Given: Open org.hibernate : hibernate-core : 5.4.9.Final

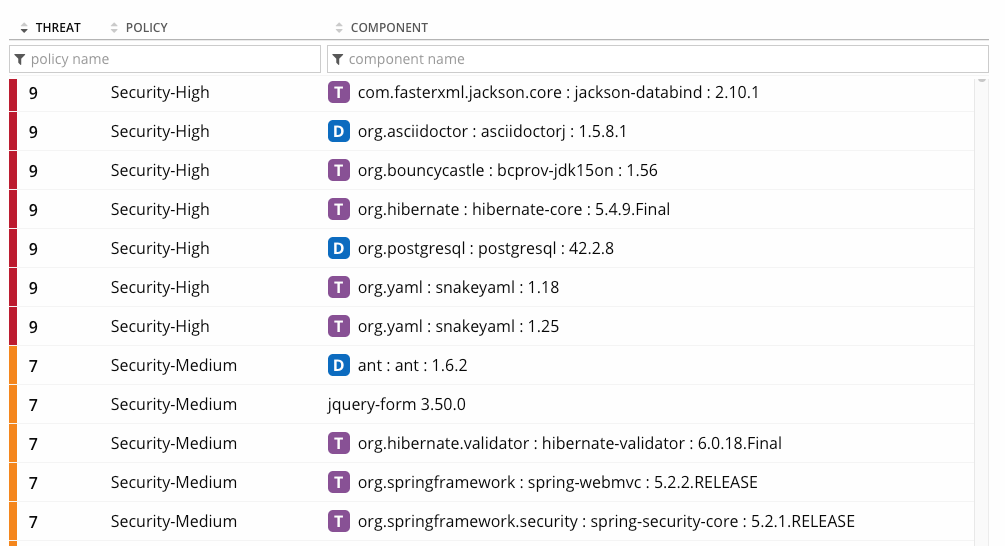Looking at the screenshot, I should point(513,210).
